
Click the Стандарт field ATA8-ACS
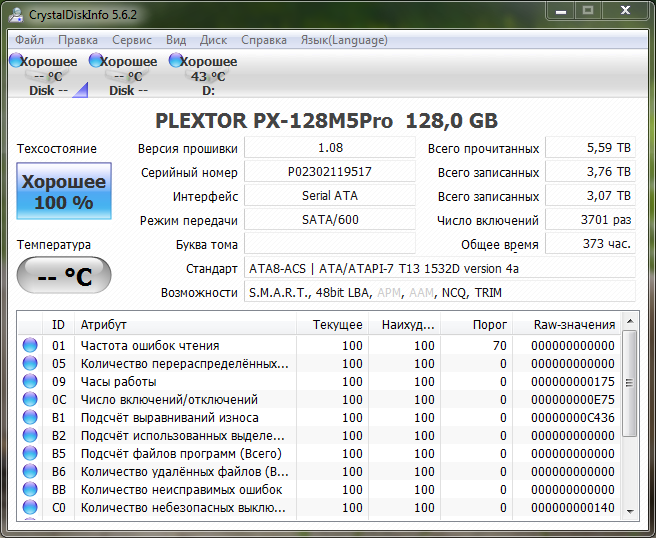coord(440,268)
